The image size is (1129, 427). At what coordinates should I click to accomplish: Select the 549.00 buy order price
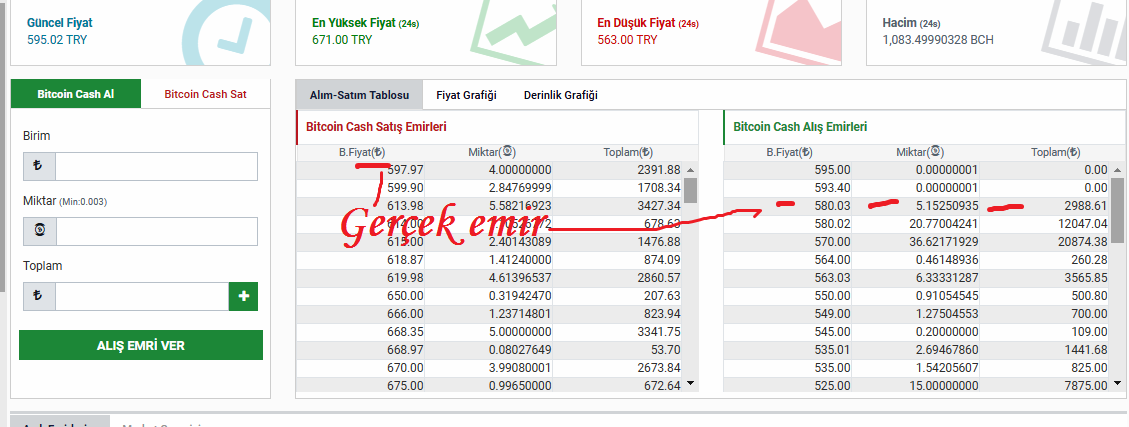click(x=832, y=313)
